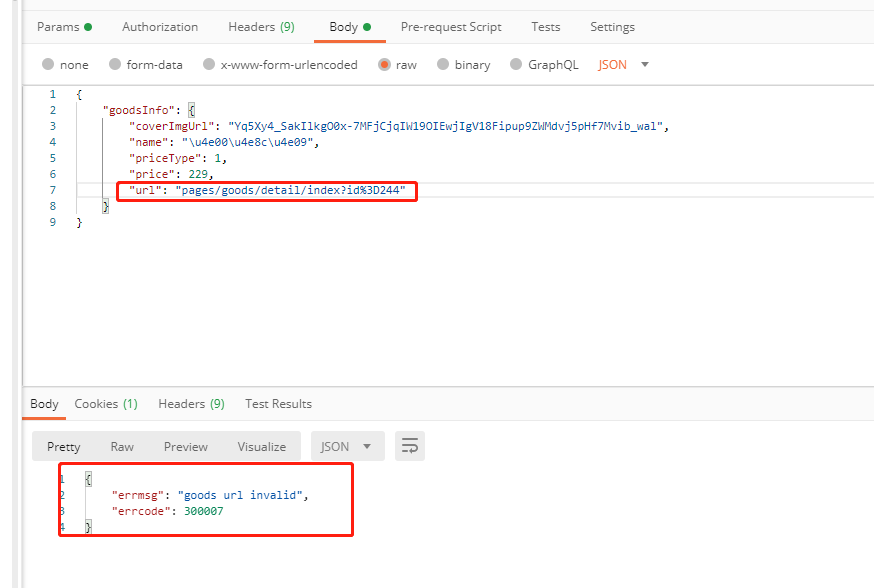Open the response JSON format dropdown
Viewport: 874px width, 588px height.
(348, 446)
